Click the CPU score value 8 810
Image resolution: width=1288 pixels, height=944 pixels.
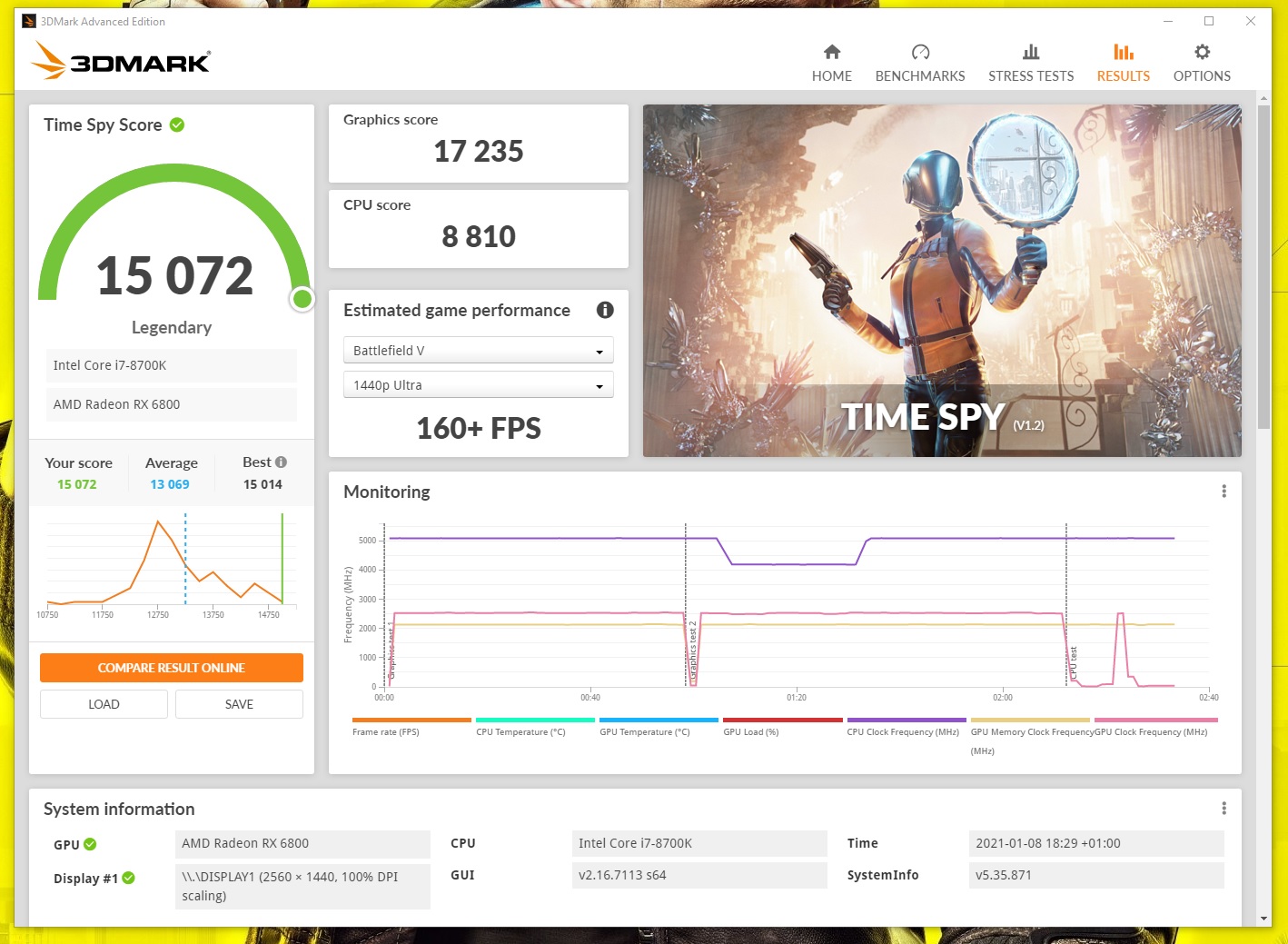[478, 236]
